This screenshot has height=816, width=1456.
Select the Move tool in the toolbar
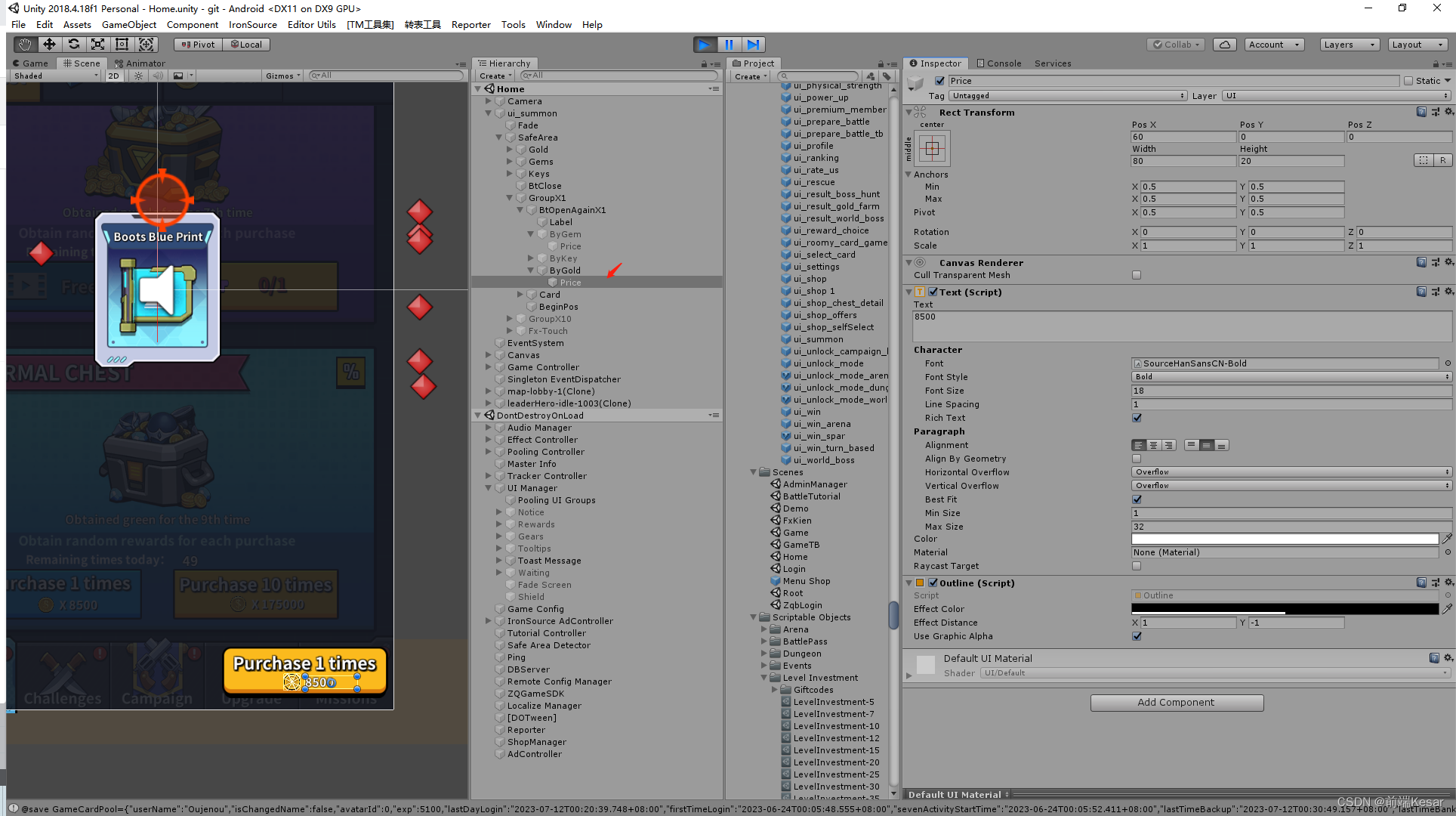click(50, 45)
